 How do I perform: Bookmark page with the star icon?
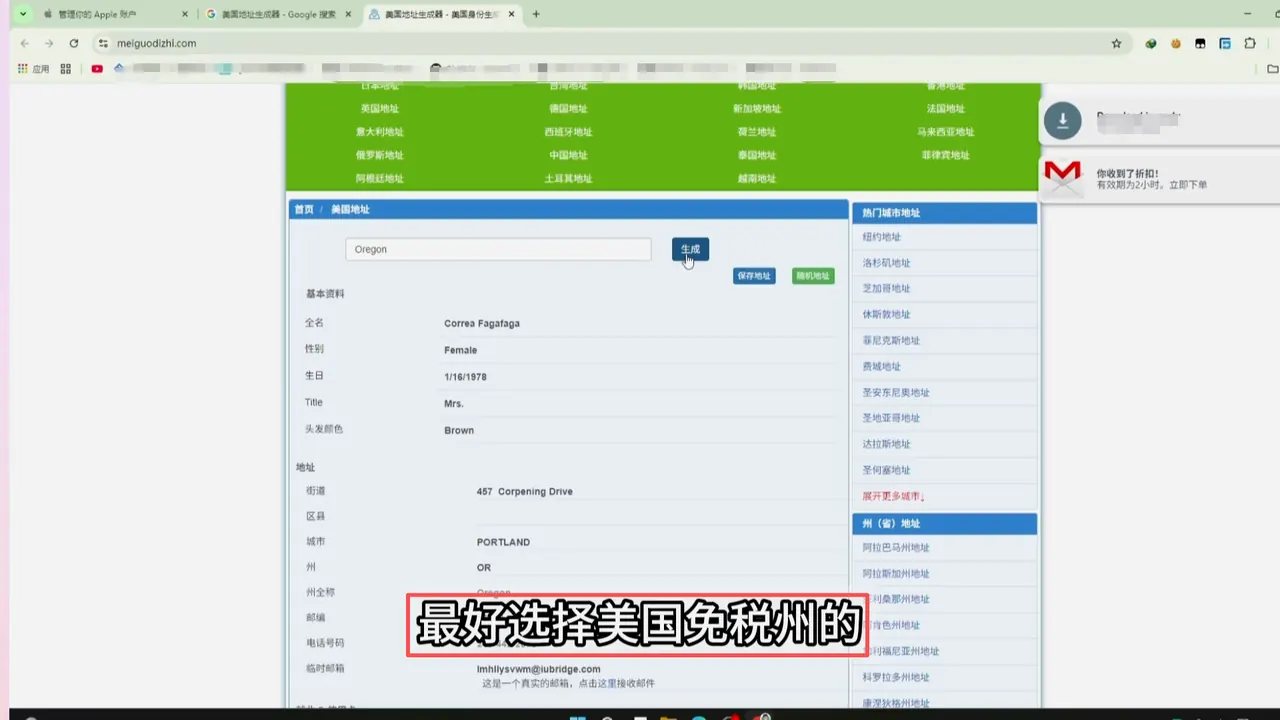1116,43
